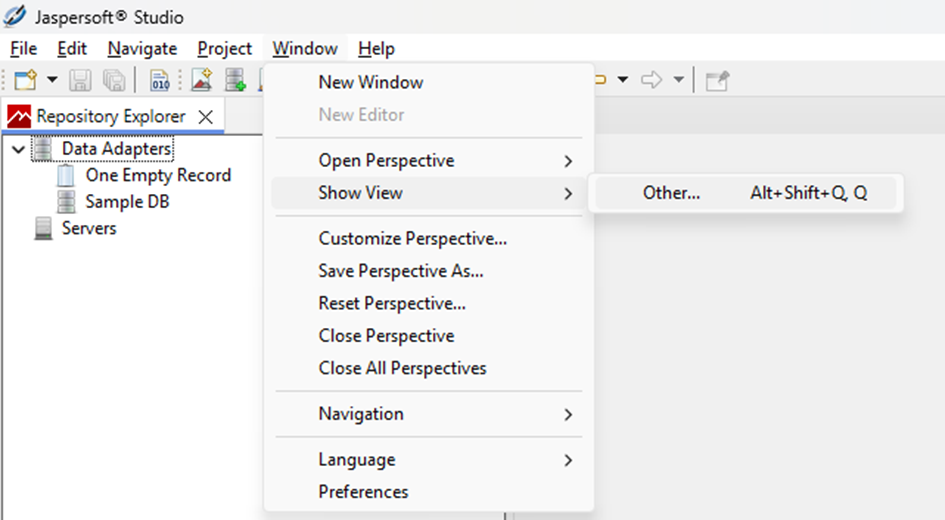Click the New wizard toolbar icon
945x520 pixels.
(25, 80)
